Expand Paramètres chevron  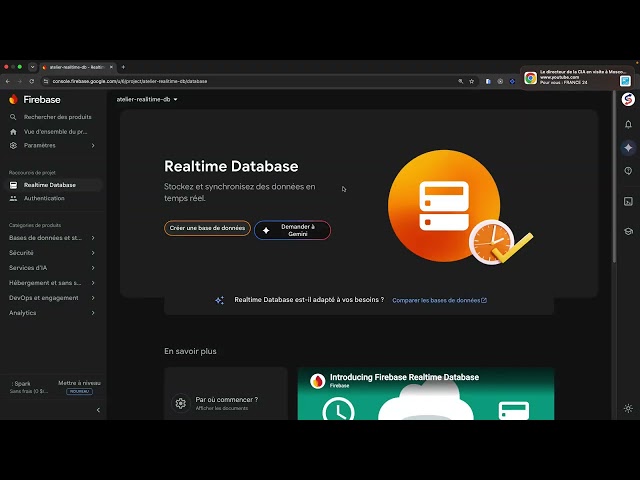[93, 145]
